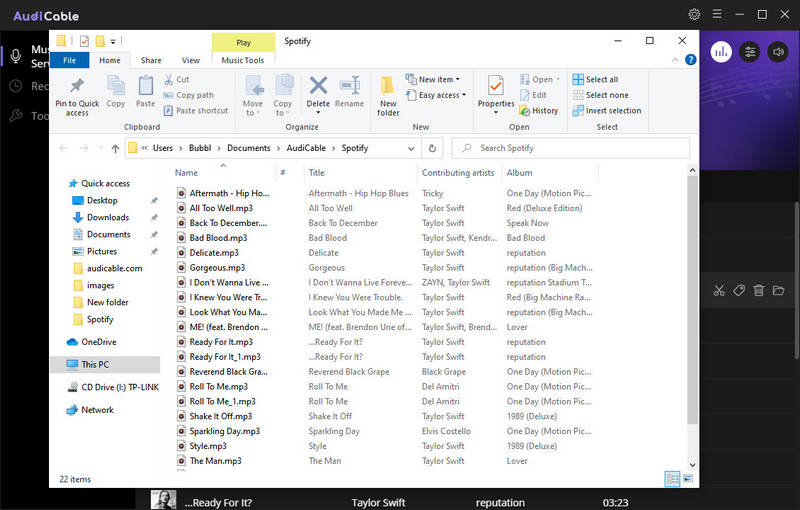The image size is (800, 510).
Task: Open the Open dropdown in ribbon
Action: coord(558,80)
